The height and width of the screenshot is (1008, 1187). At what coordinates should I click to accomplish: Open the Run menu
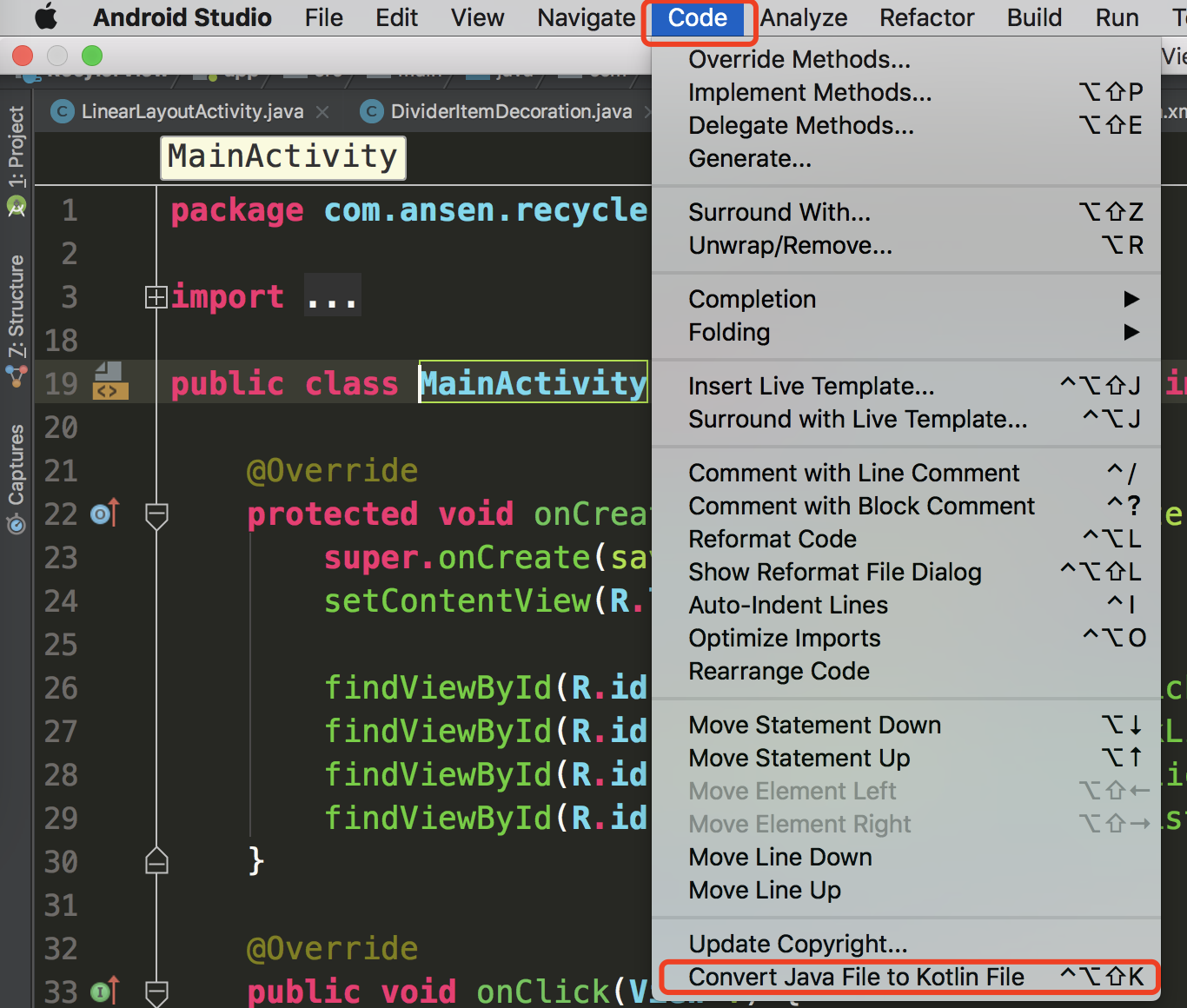tap(1117, 17)
